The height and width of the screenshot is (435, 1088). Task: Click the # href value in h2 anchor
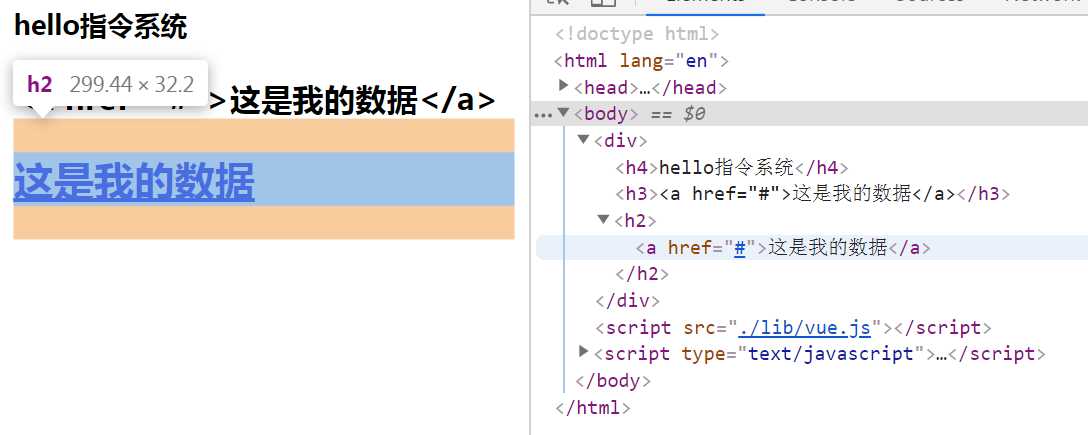pos(740,248)
